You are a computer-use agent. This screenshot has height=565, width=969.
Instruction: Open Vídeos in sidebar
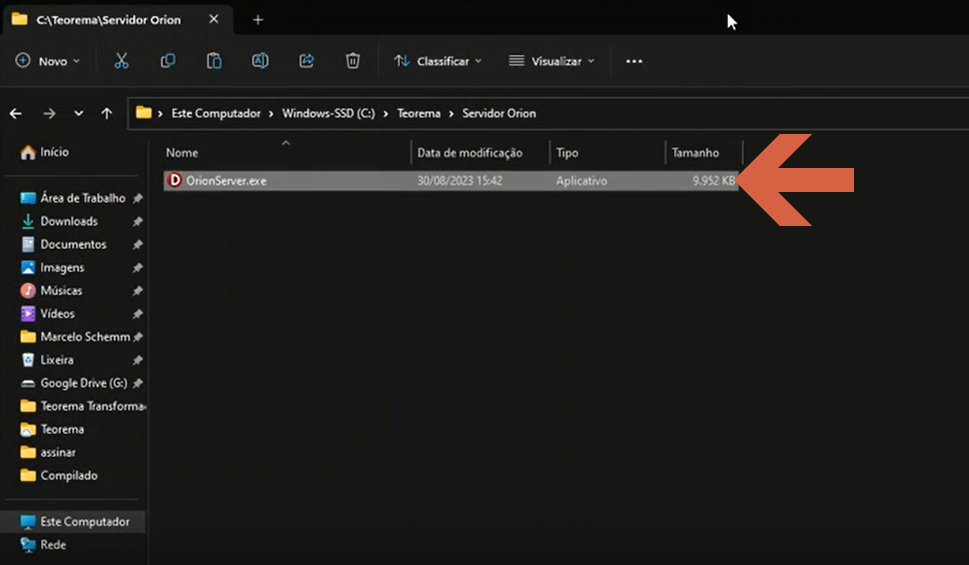pyautogui.click(x=48, y=313)
